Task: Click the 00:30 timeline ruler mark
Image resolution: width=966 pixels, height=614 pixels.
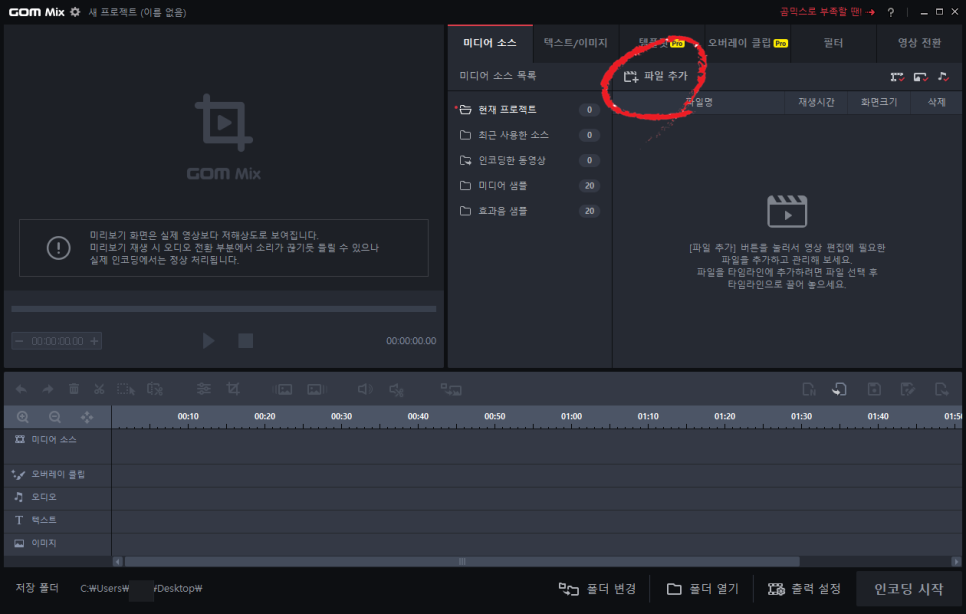Action: point(341,417)
